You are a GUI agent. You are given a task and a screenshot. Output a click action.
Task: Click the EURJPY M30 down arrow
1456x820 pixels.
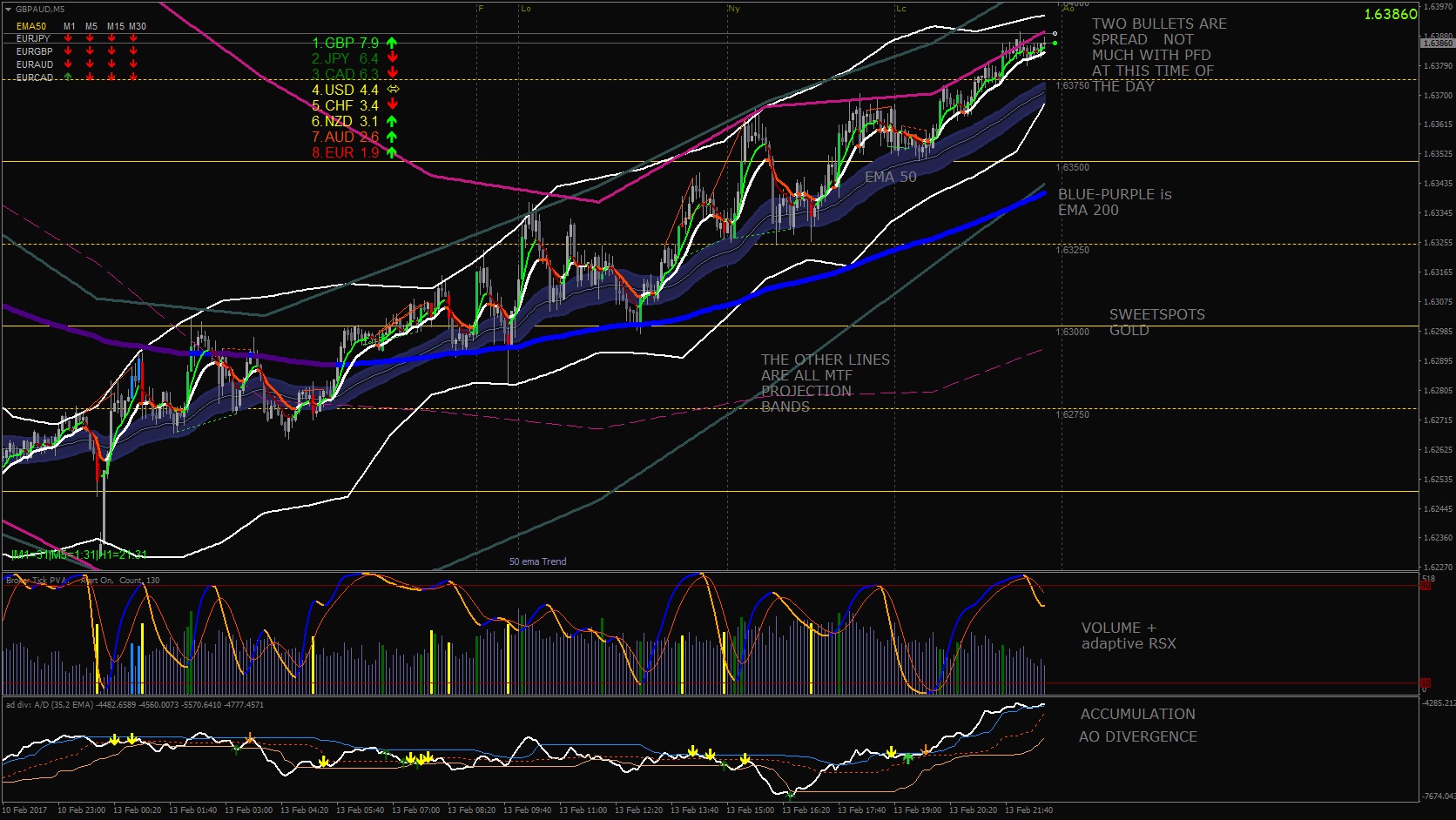(x=133, y=38)
